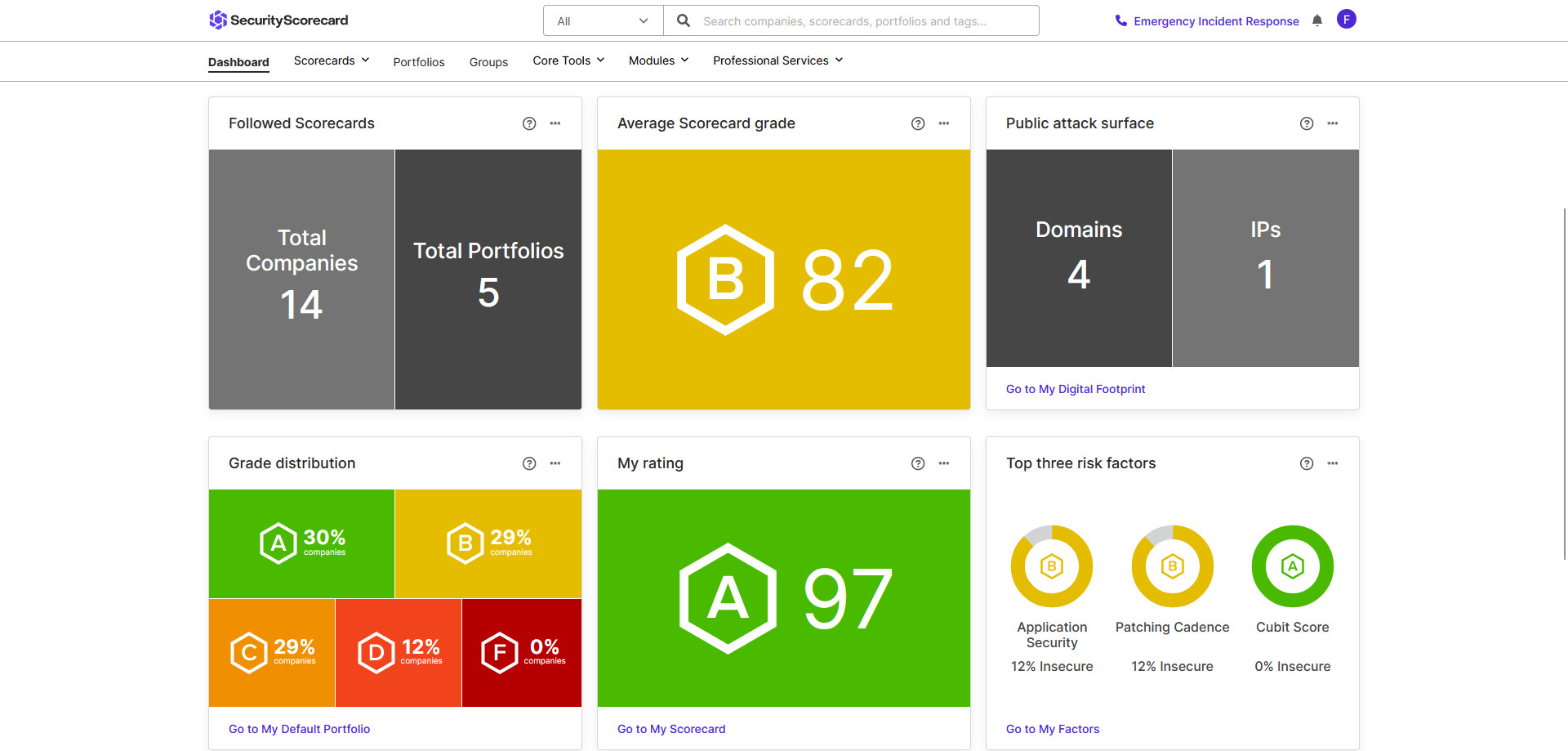Open more options for Public attack surface
Screen dimensions: 1568x751
(1333, 123)
